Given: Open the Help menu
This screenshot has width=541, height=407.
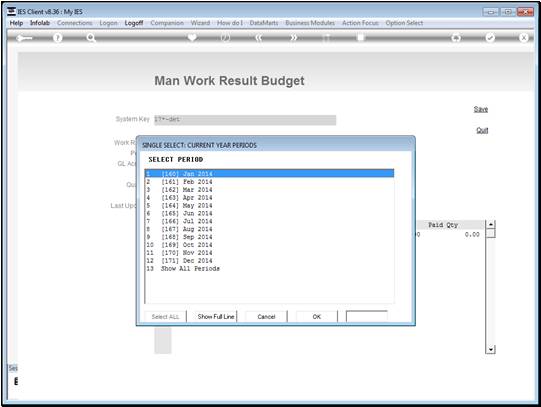Looking at the screenshot, I should 16,23.
